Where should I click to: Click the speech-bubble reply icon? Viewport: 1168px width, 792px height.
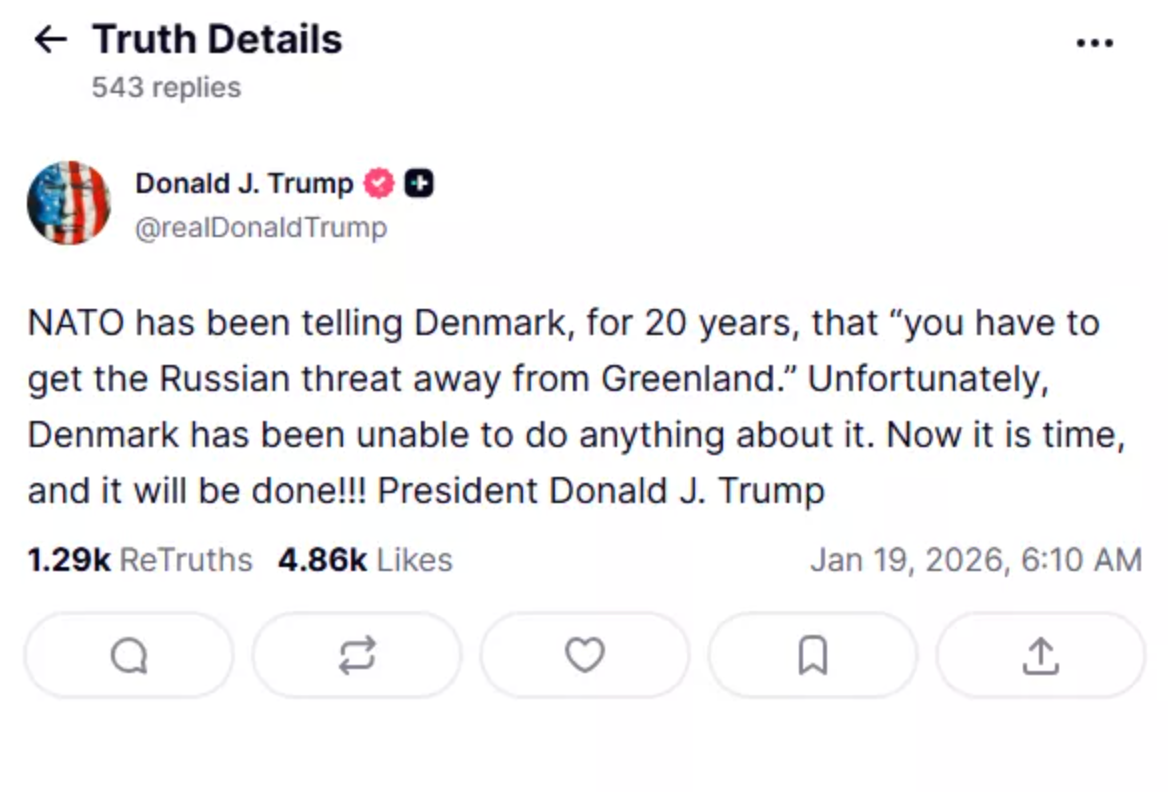click(x=129, y=656)
